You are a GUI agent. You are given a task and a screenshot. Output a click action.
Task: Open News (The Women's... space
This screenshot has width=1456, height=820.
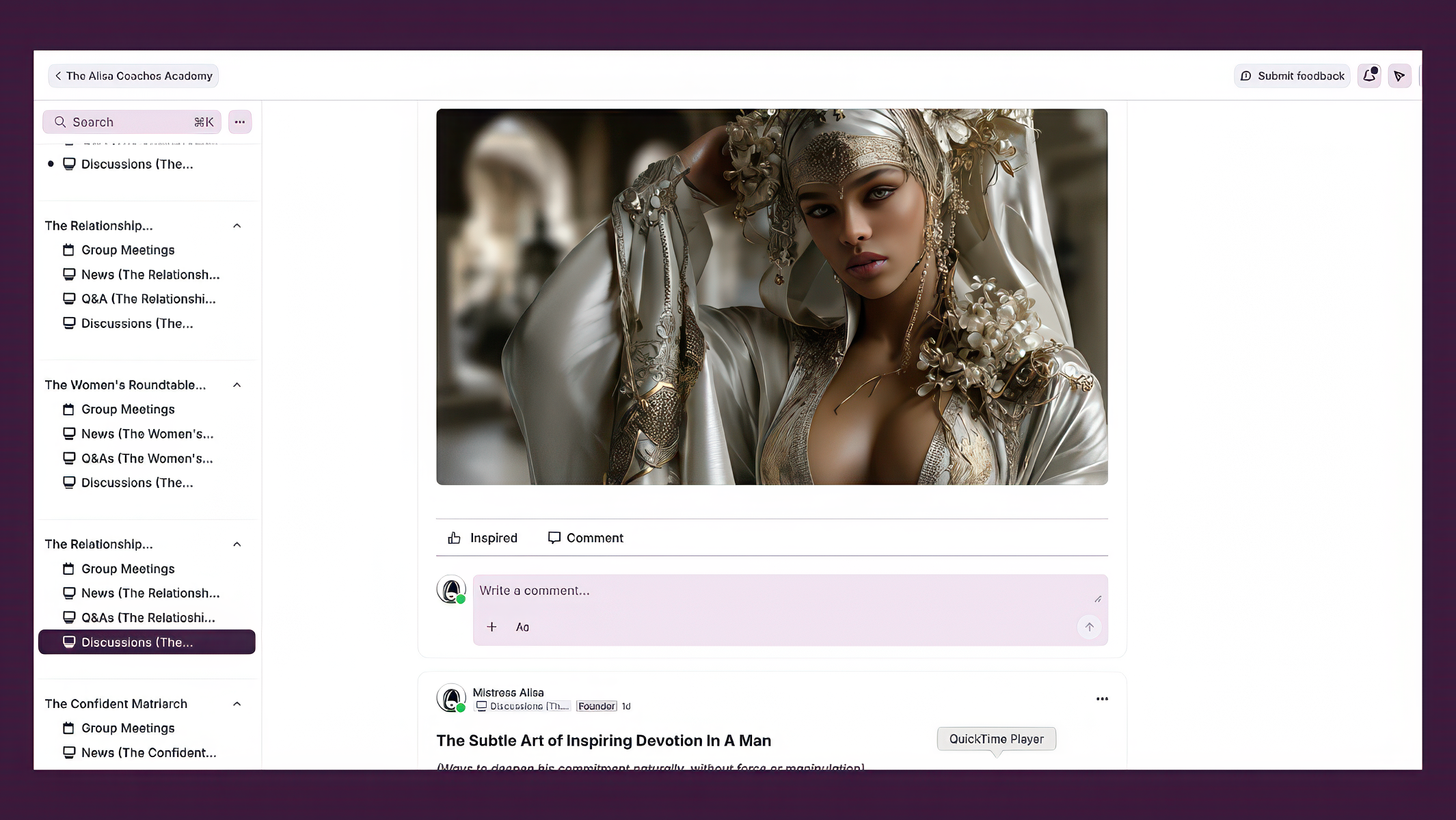tap(147, 434)
